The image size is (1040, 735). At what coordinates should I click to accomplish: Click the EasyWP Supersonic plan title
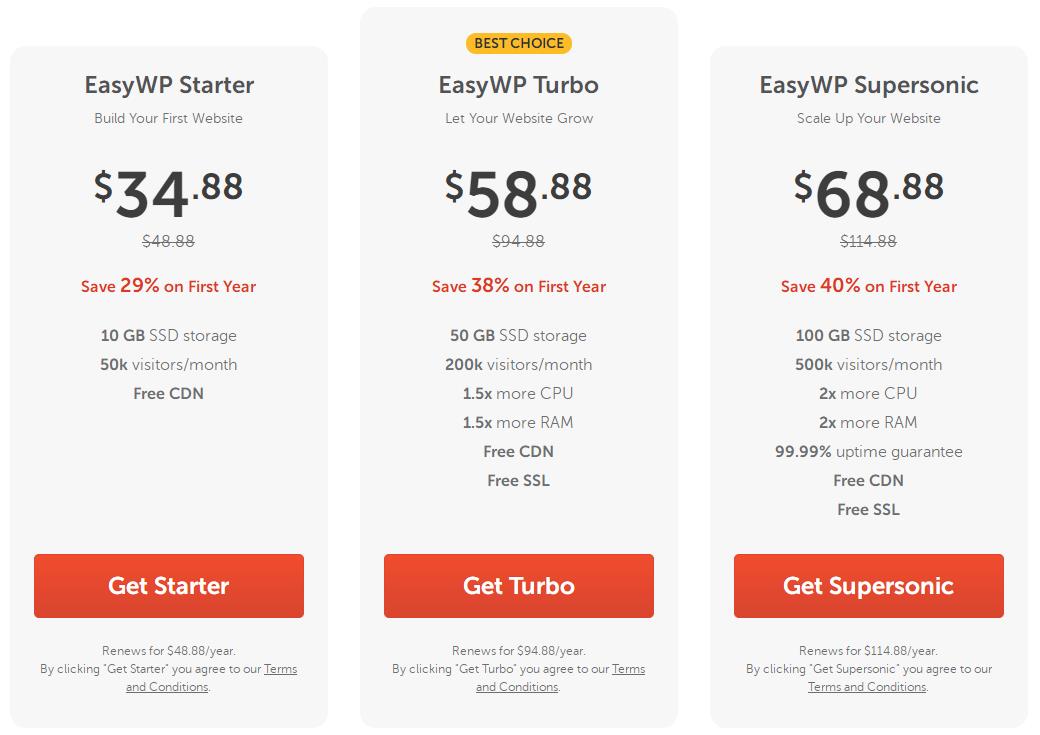tap(868, 85)
